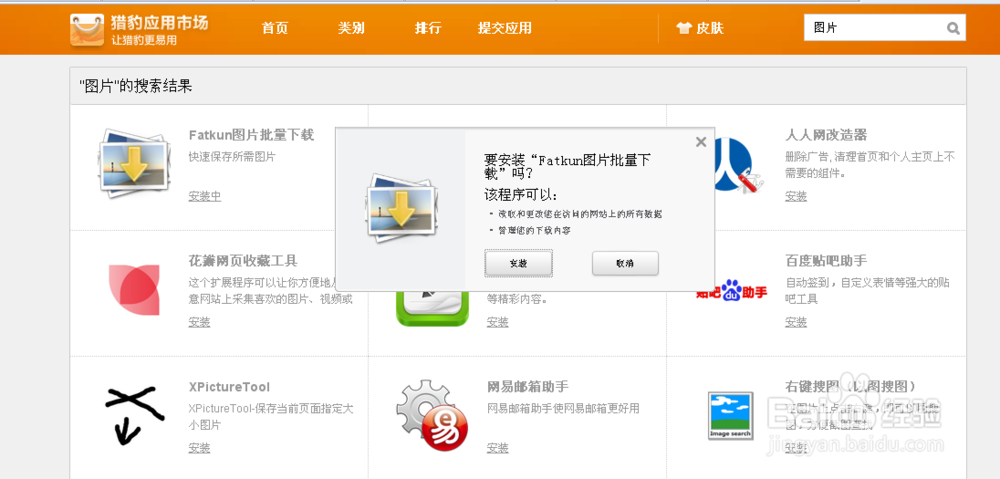Click the 人人网改造器 app icon
This screenshot has height=479, width=1000.
click(739, 165)
